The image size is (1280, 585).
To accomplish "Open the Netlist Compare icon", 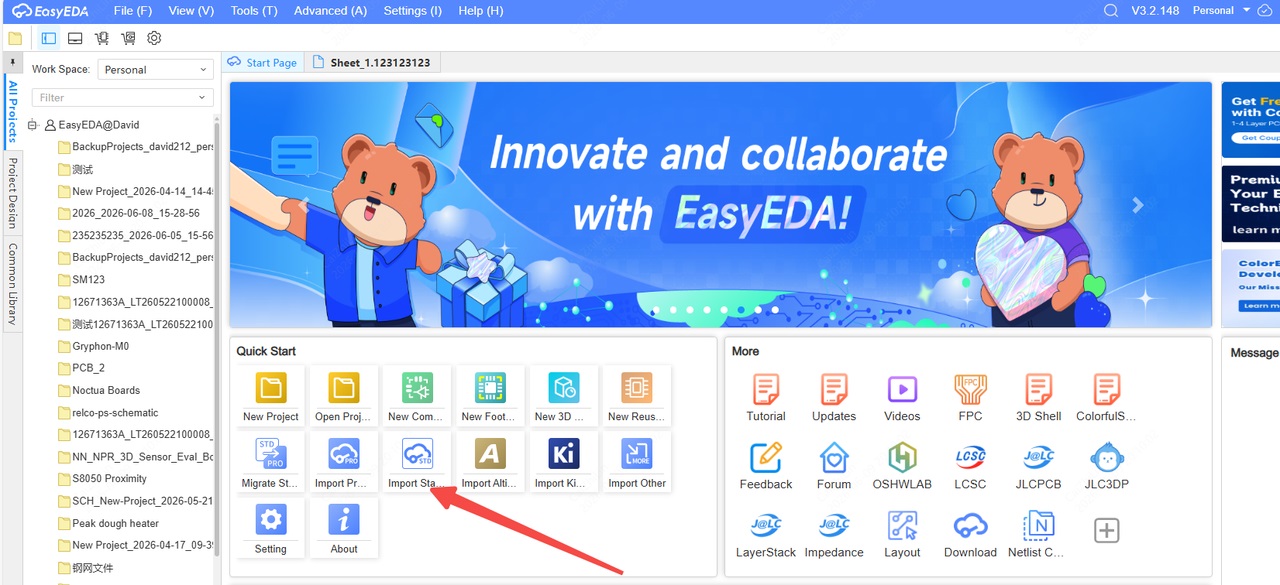I will pyautogui.click(x=1038, y=534).
